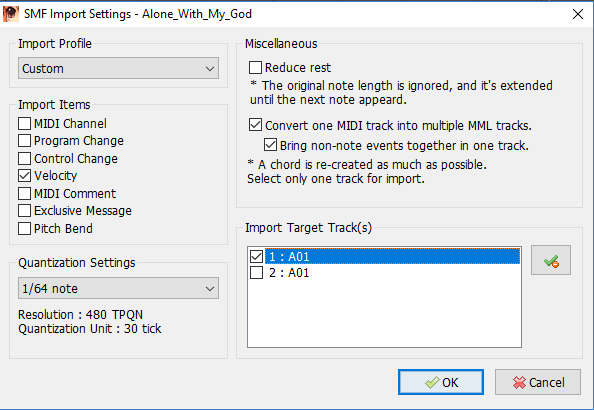The image size is (594, 410).
Task: Uncheck the track 1 : A01 checkbox
Action: click(256, 257)
